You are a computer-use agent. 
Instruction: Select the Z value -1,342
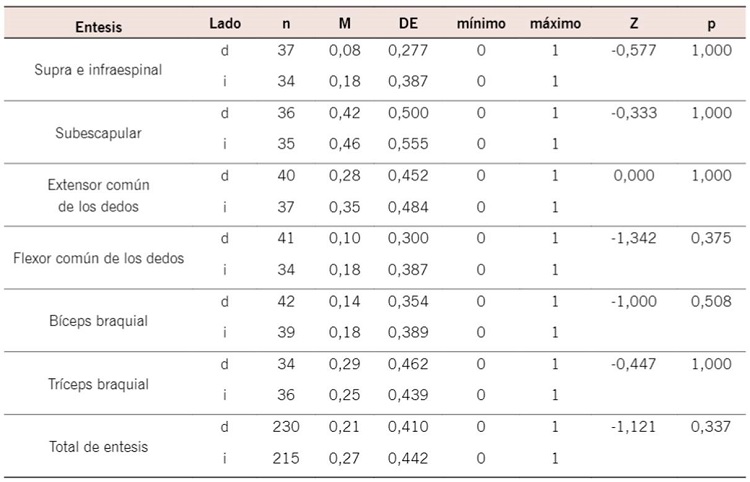pyautogui.click(x=634, y=238)
